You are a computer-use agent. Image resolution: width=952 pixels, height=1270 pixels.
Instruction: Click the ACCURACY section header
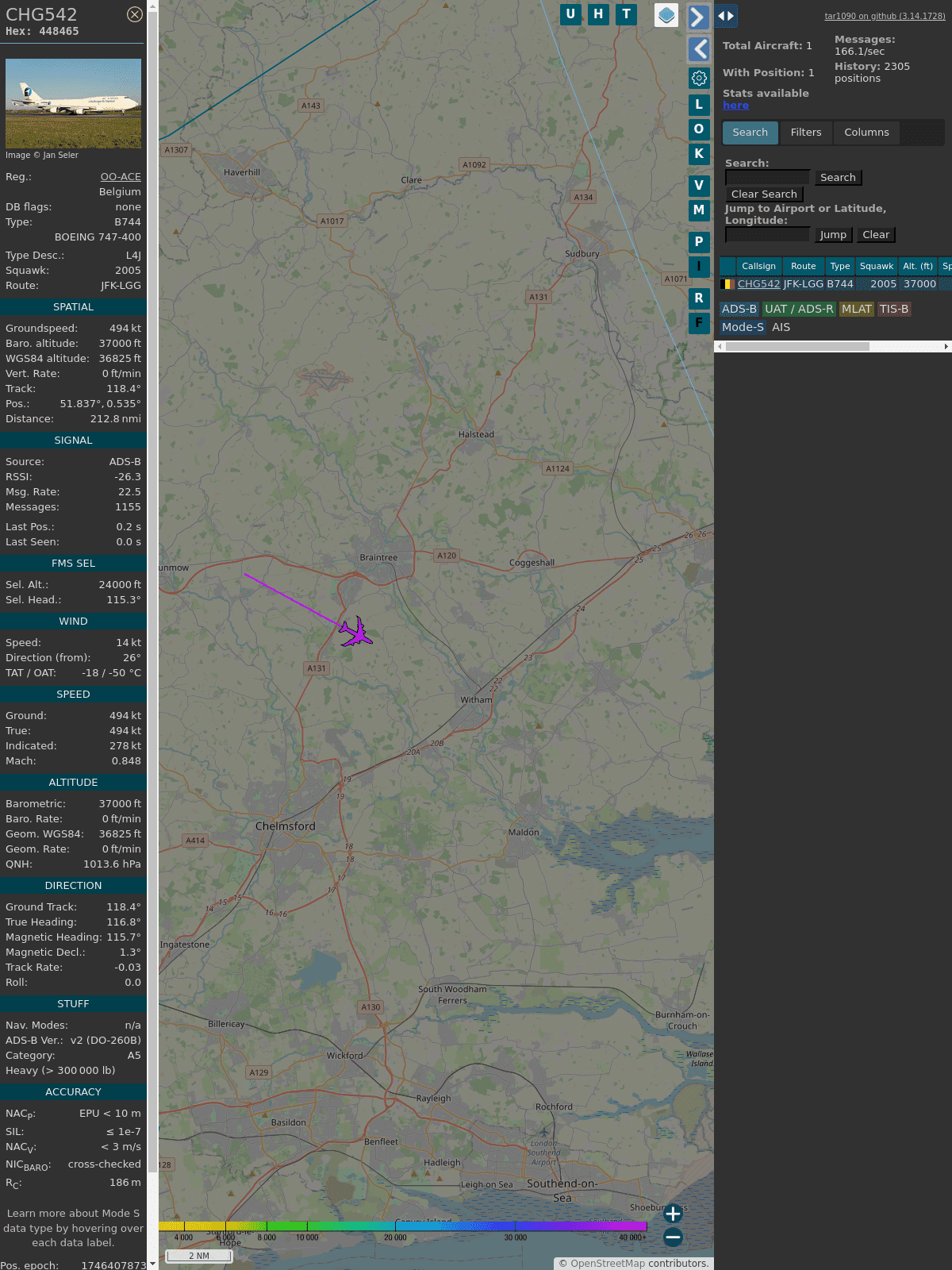pos(73,1092)
